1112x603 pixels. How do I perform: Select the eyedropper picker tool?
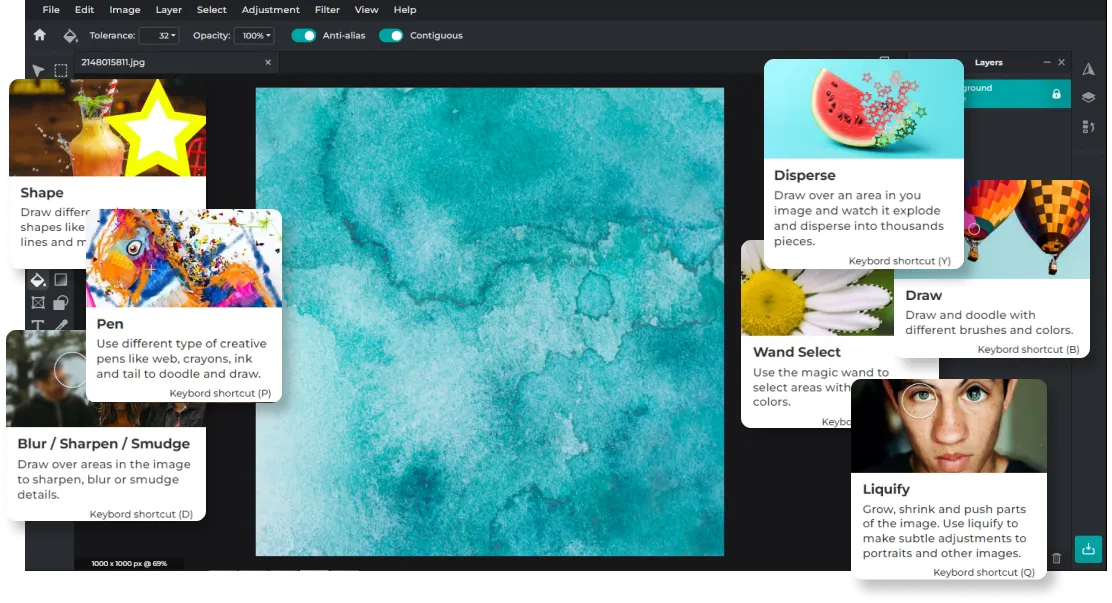click(62, 325)
